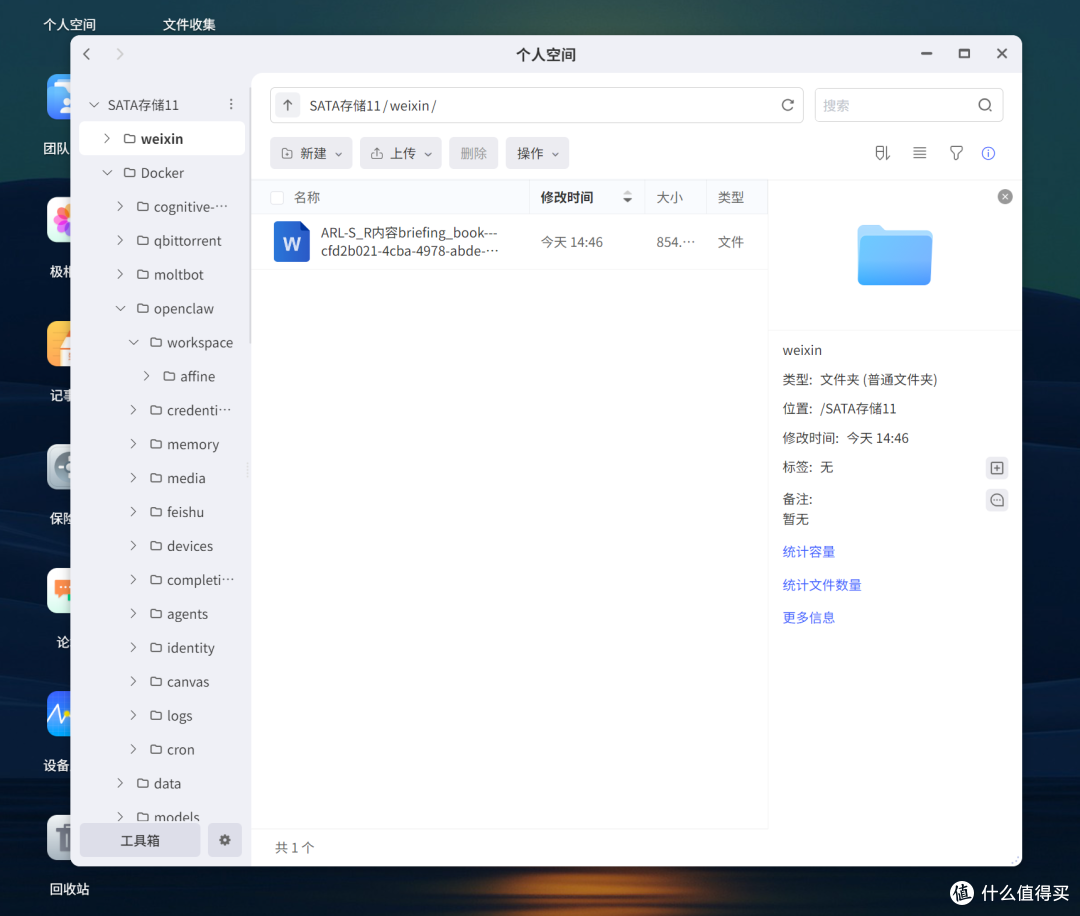The height and width of the screenshot is (916, 1080).
Task: Open 文件收集 desktop label
Action: [x=189, y=24]
